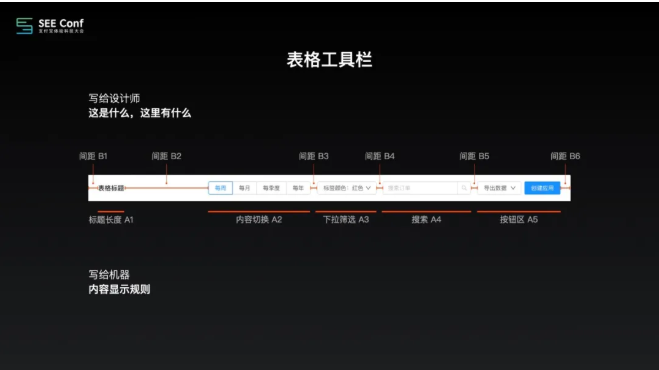Click the 间距 B5 label
This screenshot has width=659, height=370.
474,156
